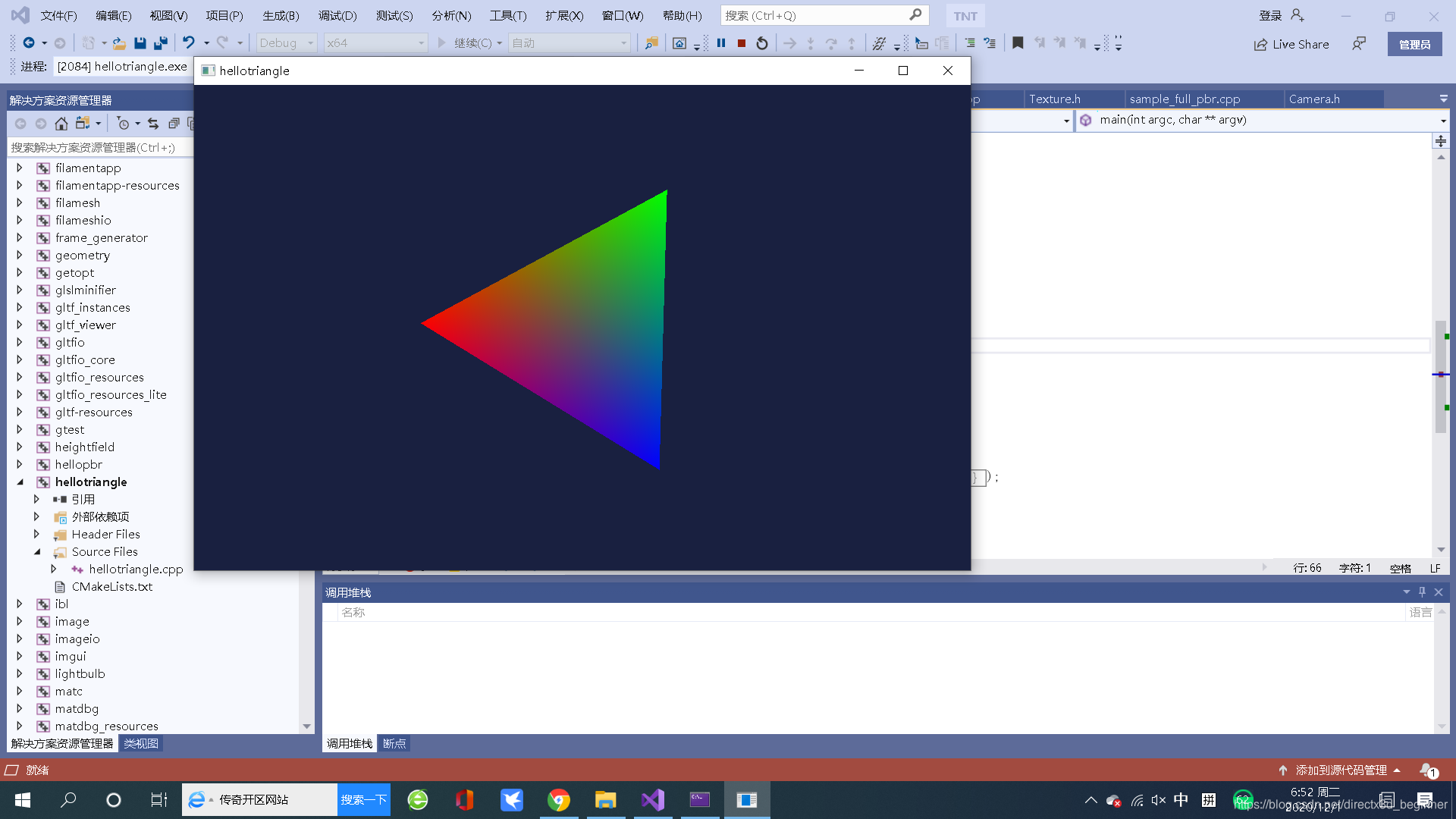Switch to the 断点 tab

pyautogui.click(x=394, y=744)
